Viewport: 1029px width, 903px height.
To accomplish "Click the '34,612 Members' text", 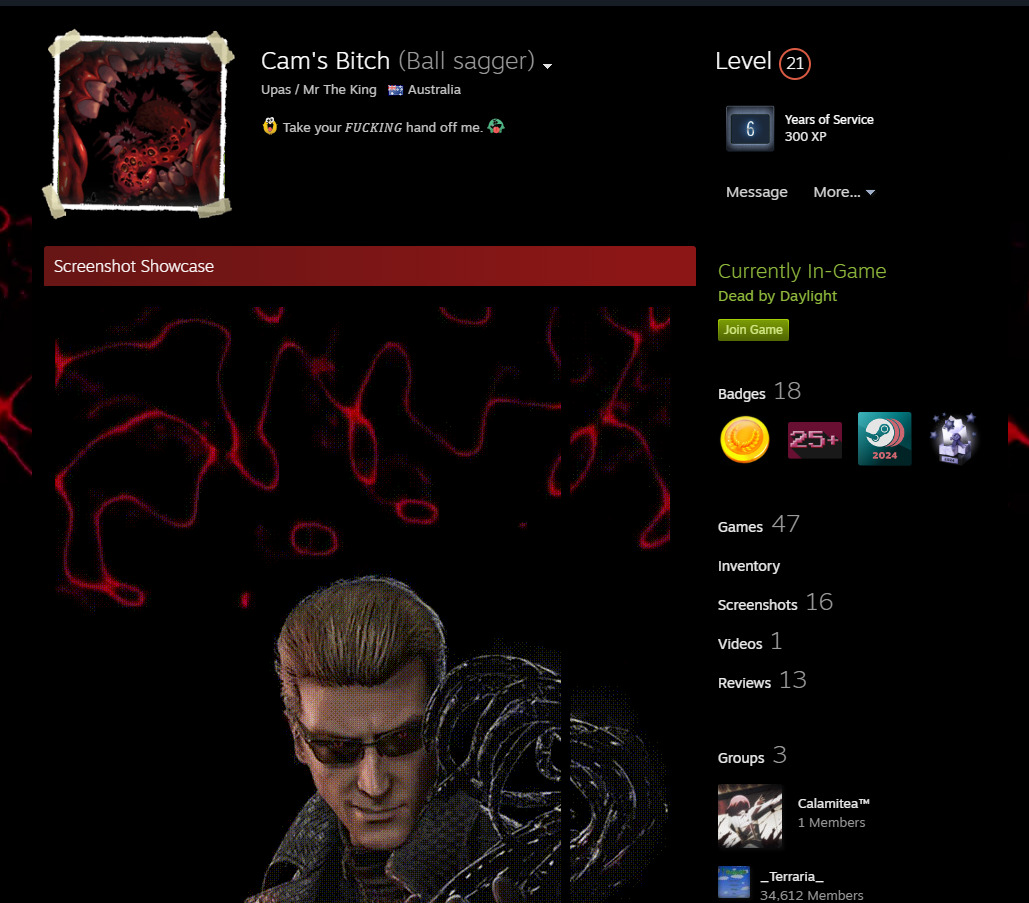I will click(x=812, y=895).
